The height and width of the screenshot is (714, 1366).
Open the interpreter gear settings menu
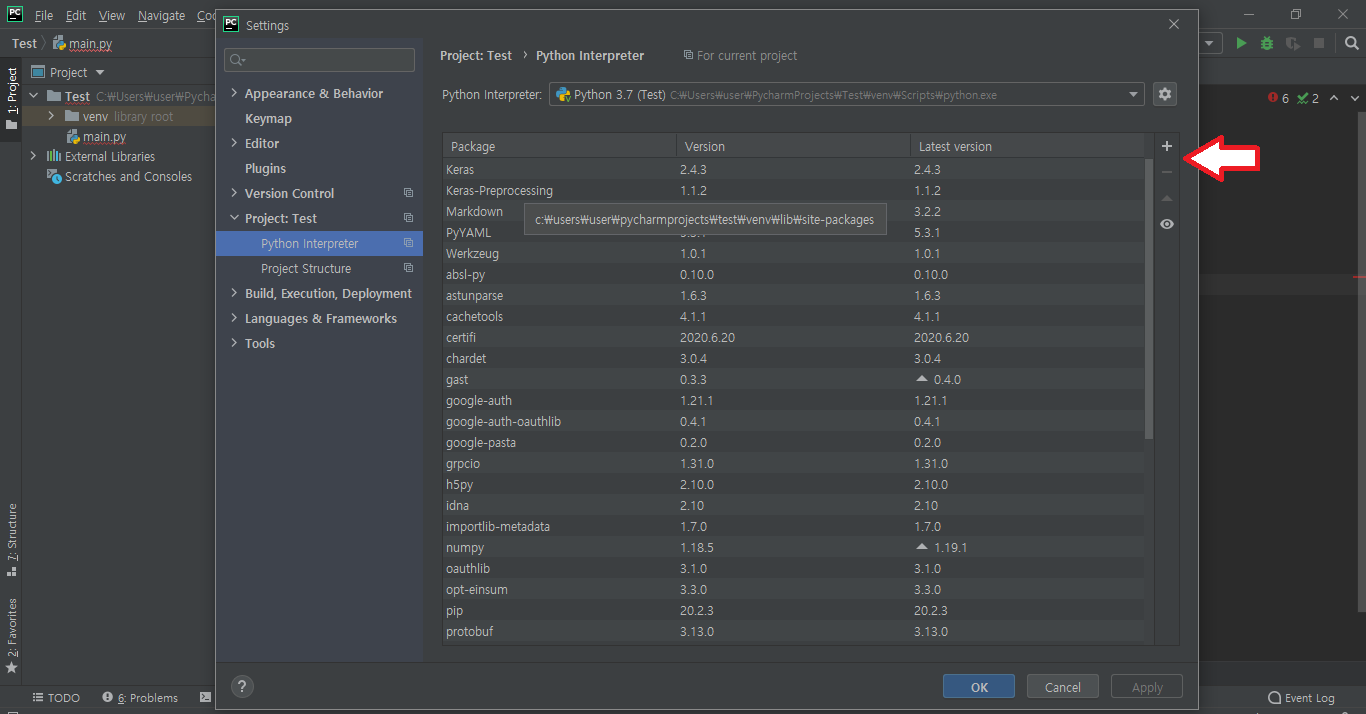pos(1164,94)
